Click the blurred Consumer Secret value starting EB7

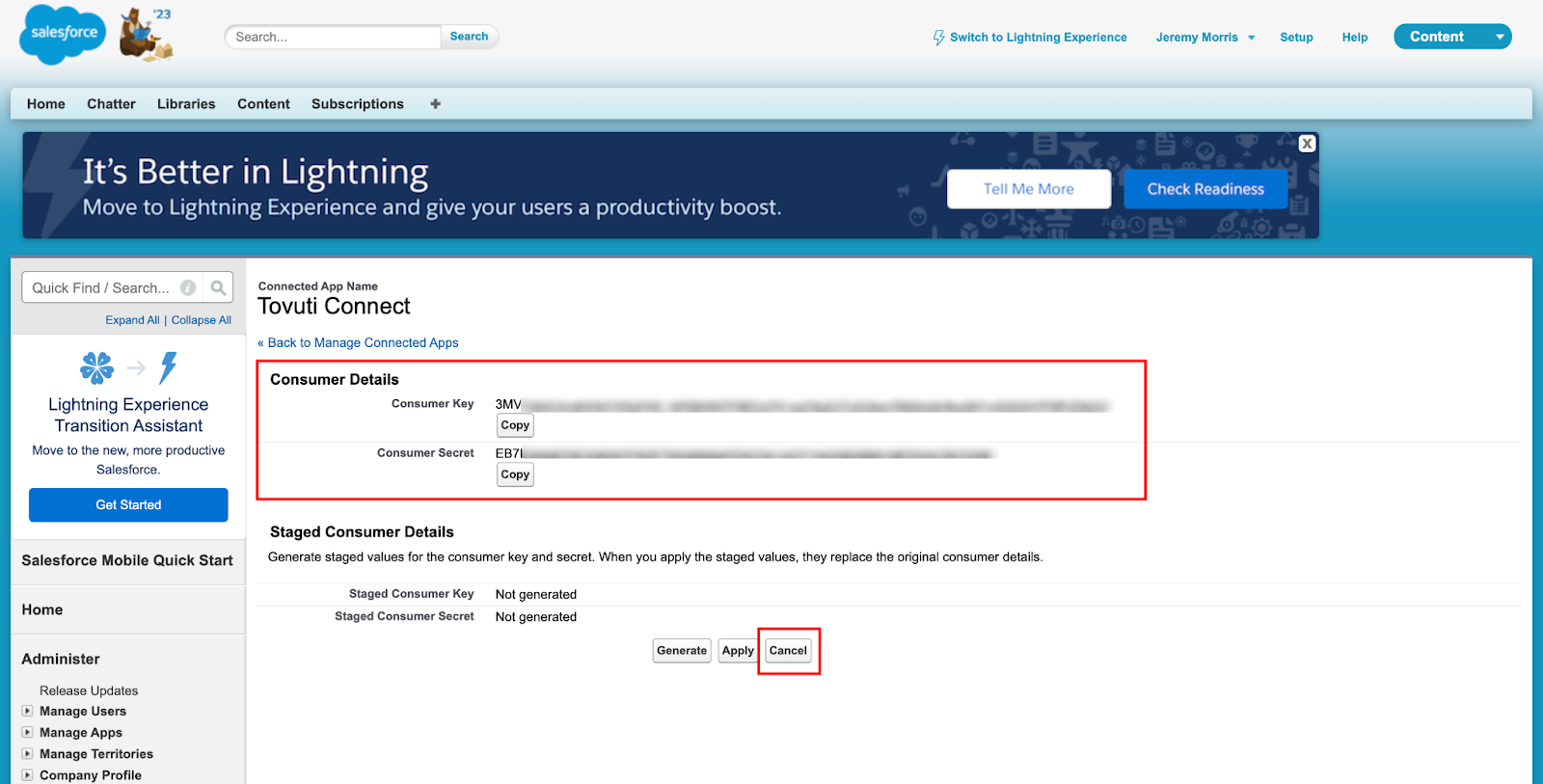[x=744, y=453]
